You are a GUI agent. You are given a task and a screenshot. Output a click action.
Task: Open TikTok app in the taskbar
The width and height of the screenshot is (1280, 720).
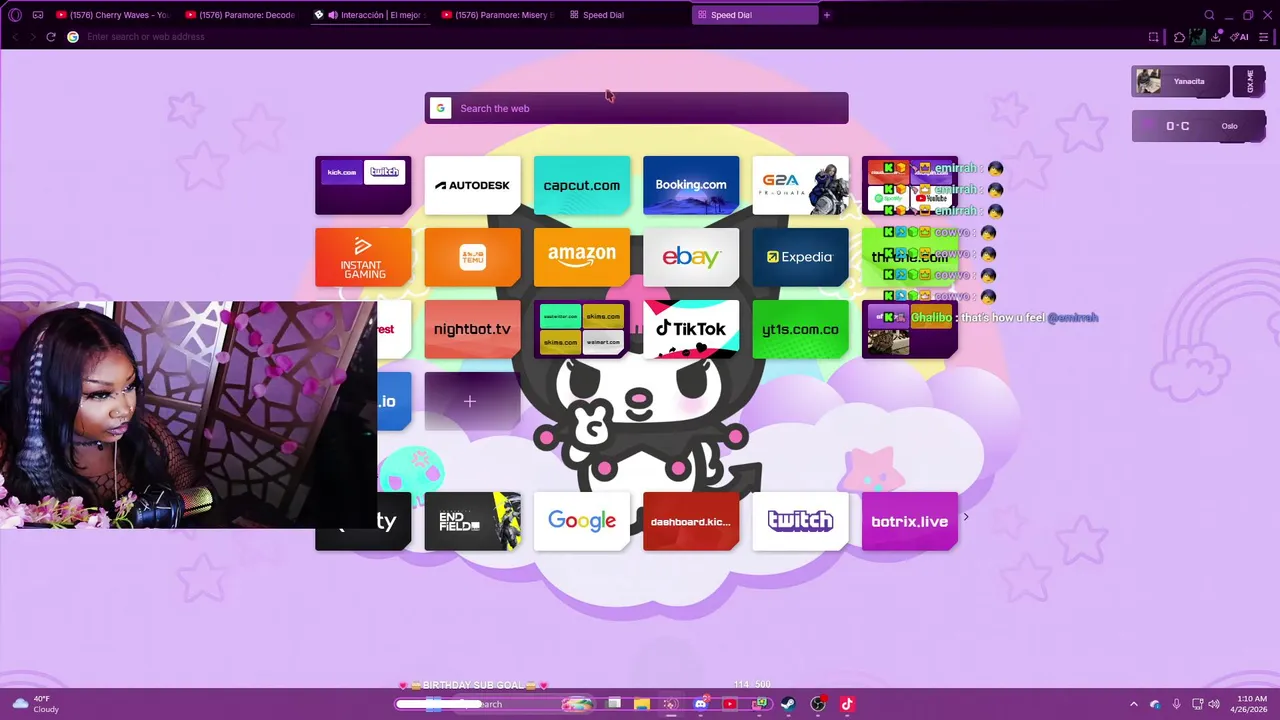click(x=847, y=704)
